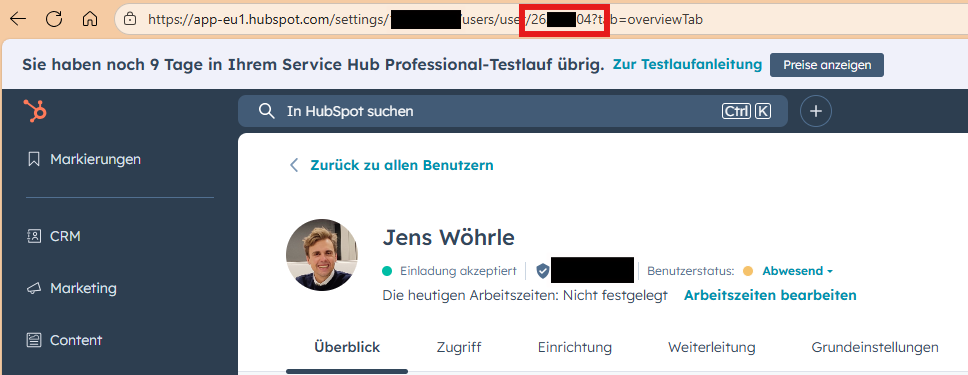Screen dimensions: 968x375
Task: Click the plus create button
Action: click(x=816, y=111)
